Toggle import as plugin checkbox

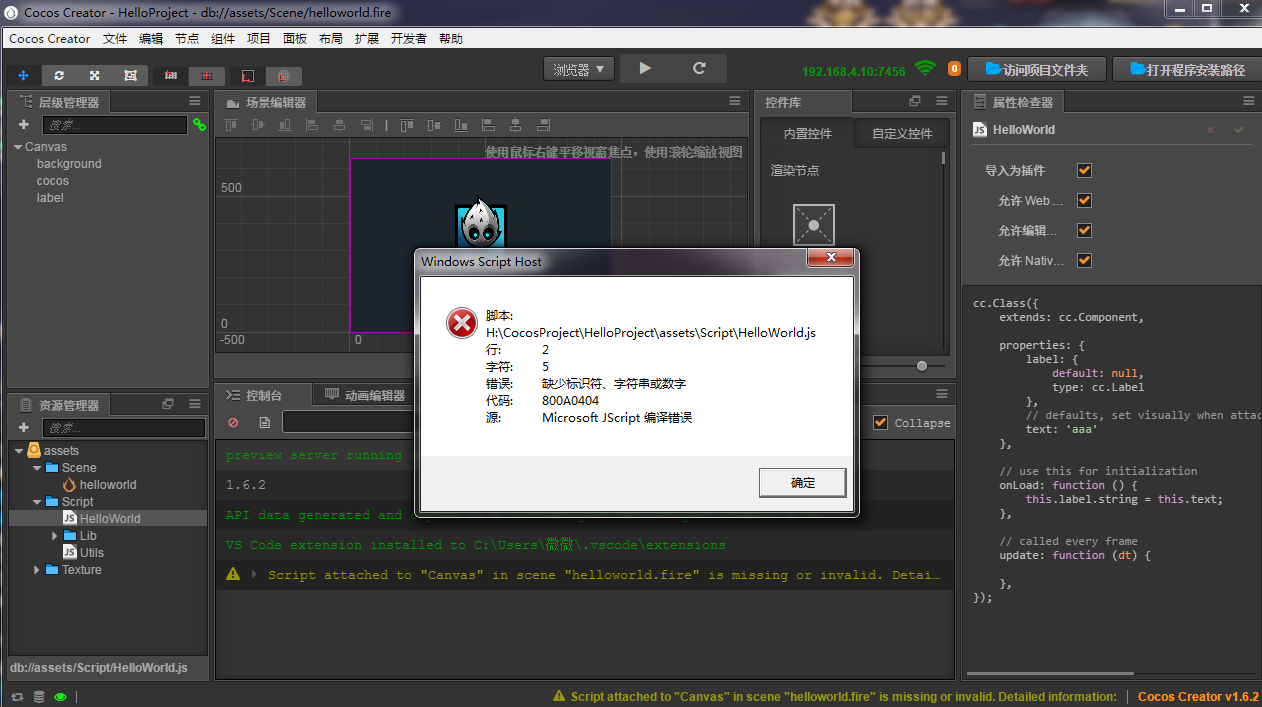coord(1084,170)
